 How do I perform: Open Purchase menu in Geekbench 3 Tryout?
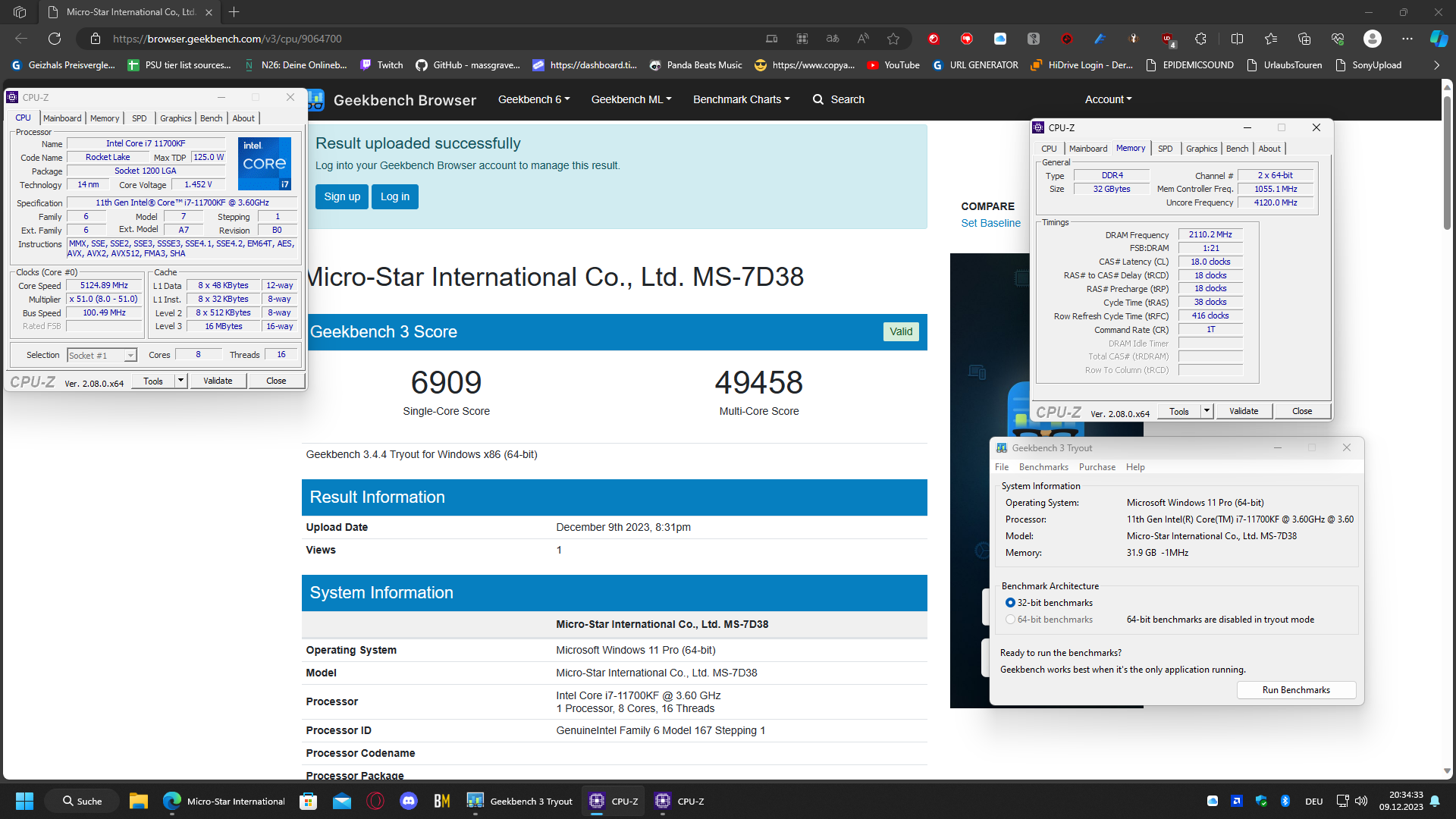pyautogui.click(x=1097, y=467)
